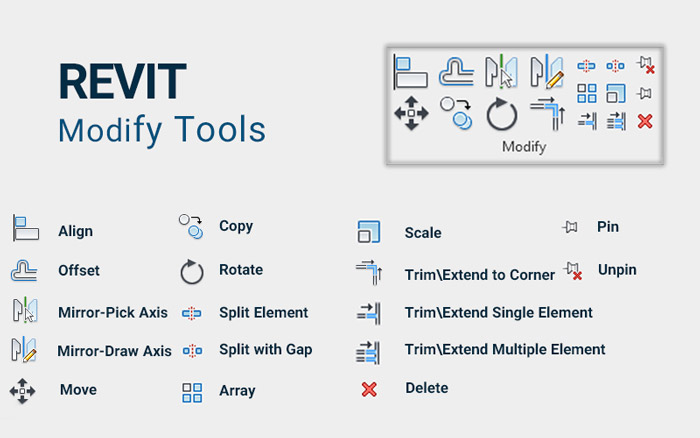700x438 pixels.
Task: Choose Trim/Extend Single Element in the Modify panel
Action: pos(587,121)
